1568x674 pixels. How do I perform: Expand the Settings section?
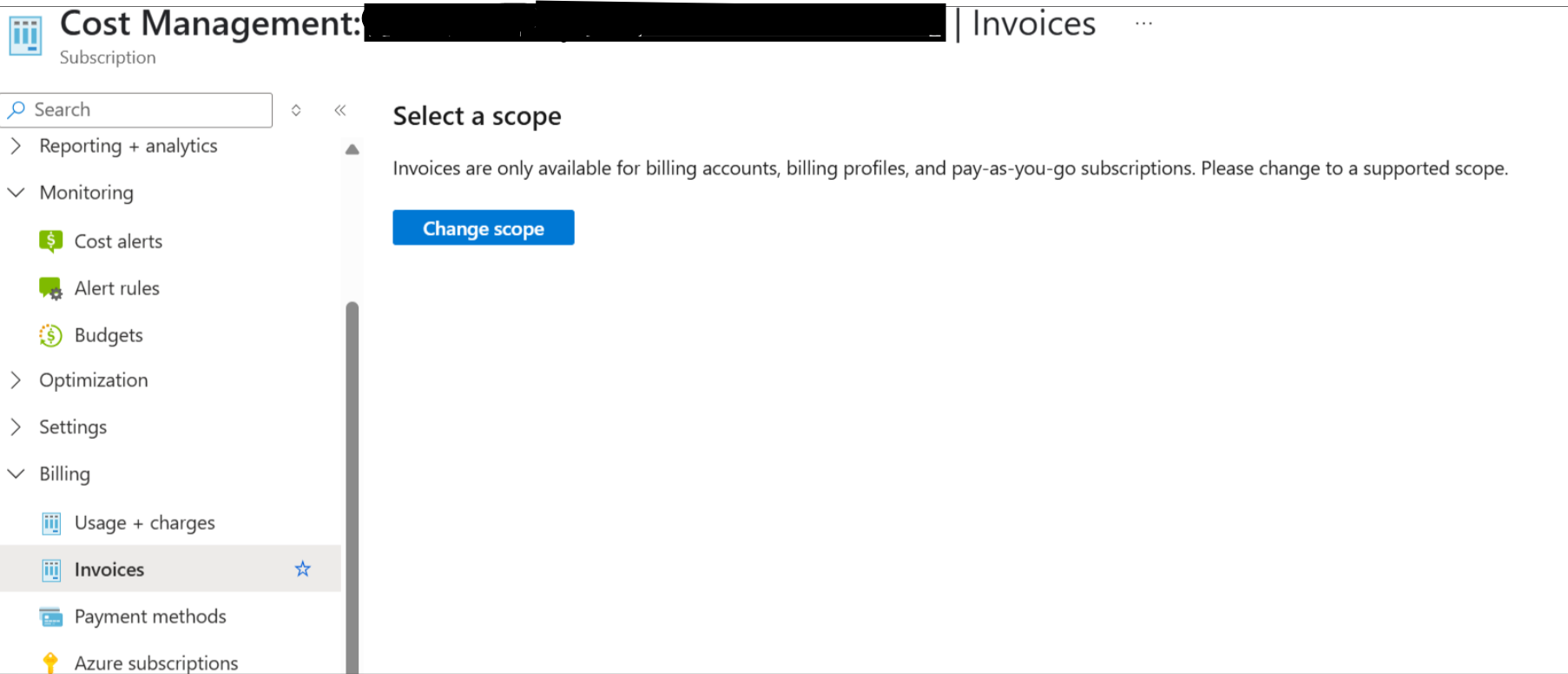pyautogui.click(x=16, y=427)
